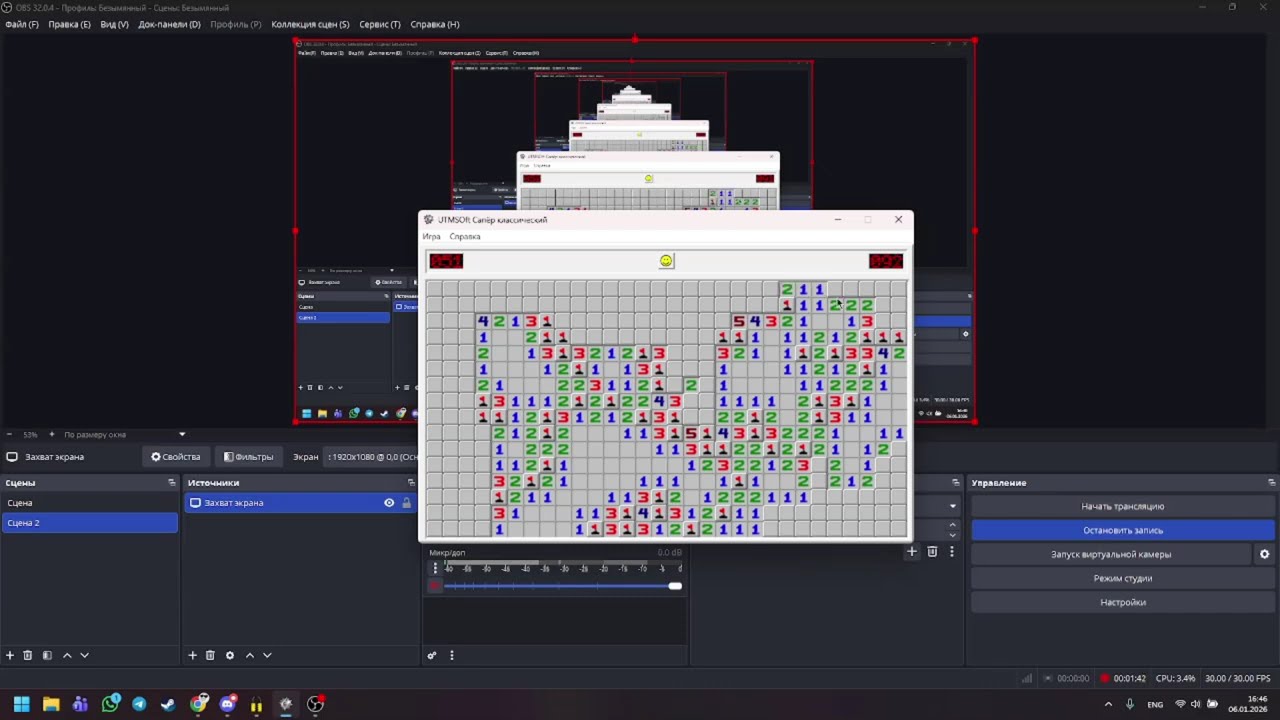
Task: Click the ENG language indicator in tray
Action: pyautogui.click(x=1155, y=704)
